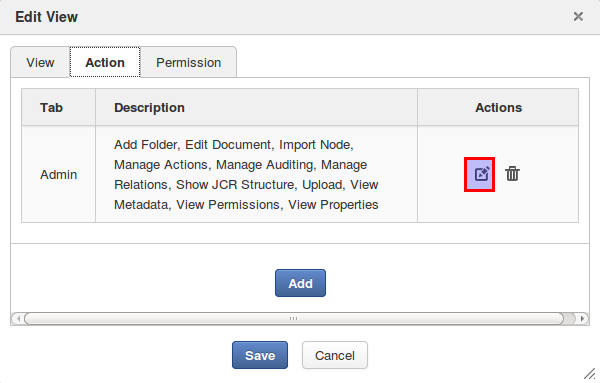The image size is (600, 383).
Task: Click the grip marks at the scrollbar center
Action: coord(293,318)
